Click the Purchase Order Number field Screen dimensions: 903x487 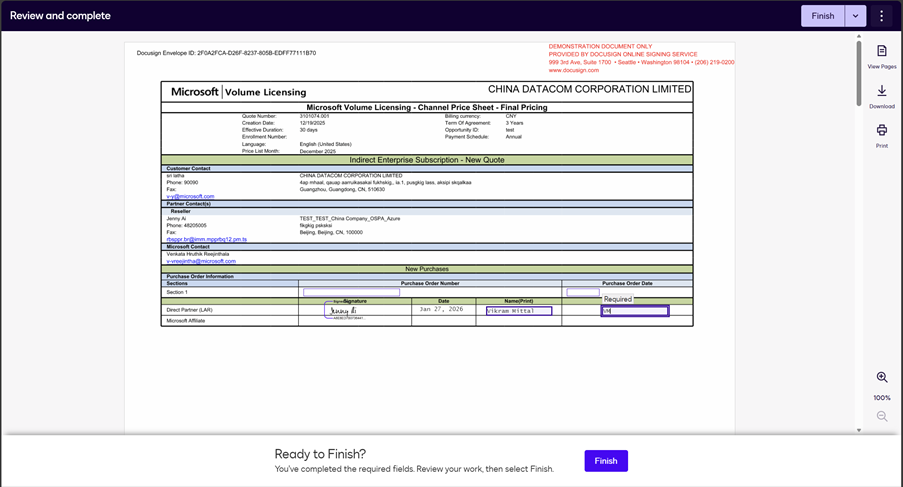coord(351,292)
